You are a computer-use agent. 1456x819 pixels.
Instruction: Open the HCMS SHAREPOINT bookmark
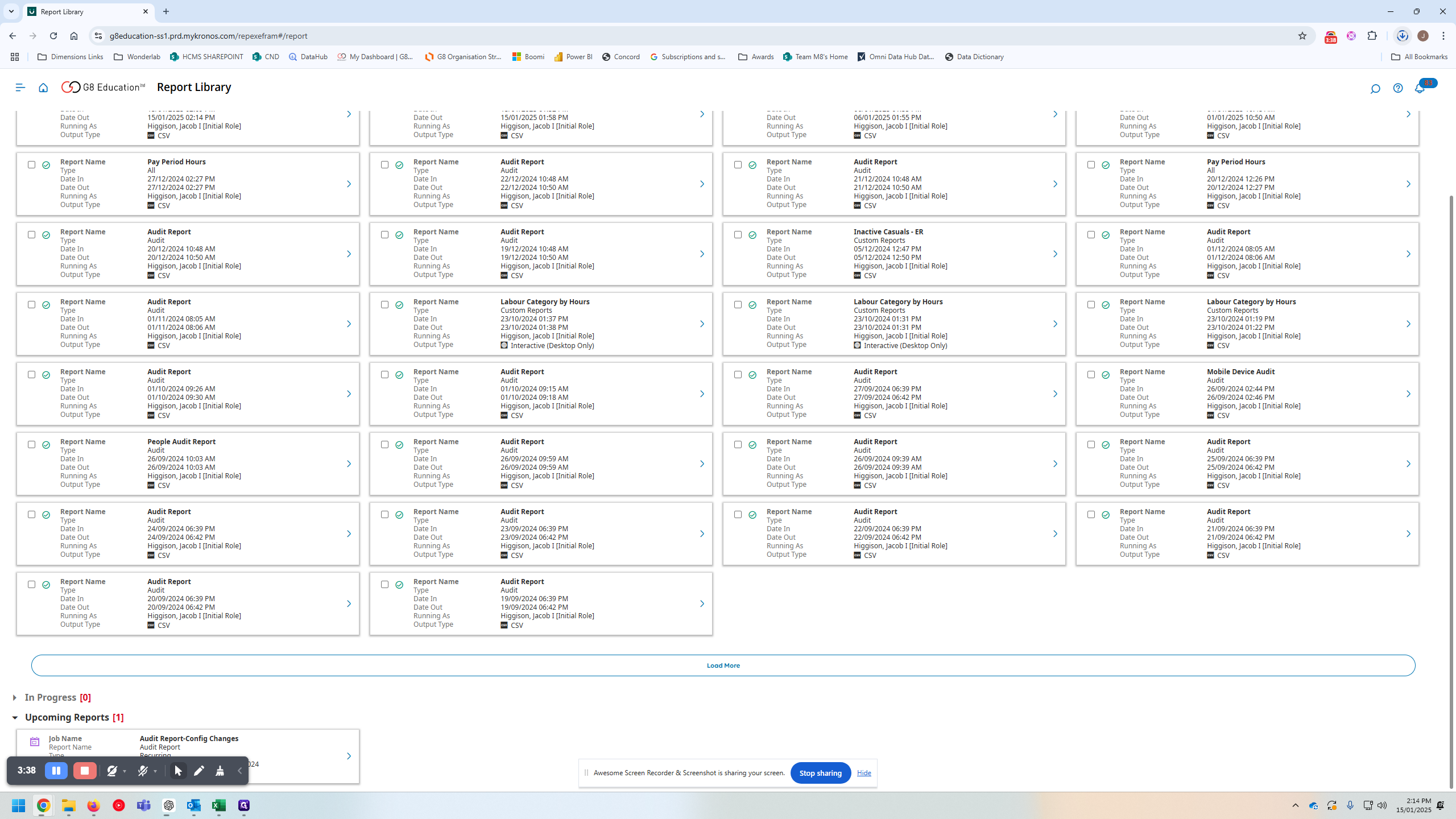pos(206,57)
